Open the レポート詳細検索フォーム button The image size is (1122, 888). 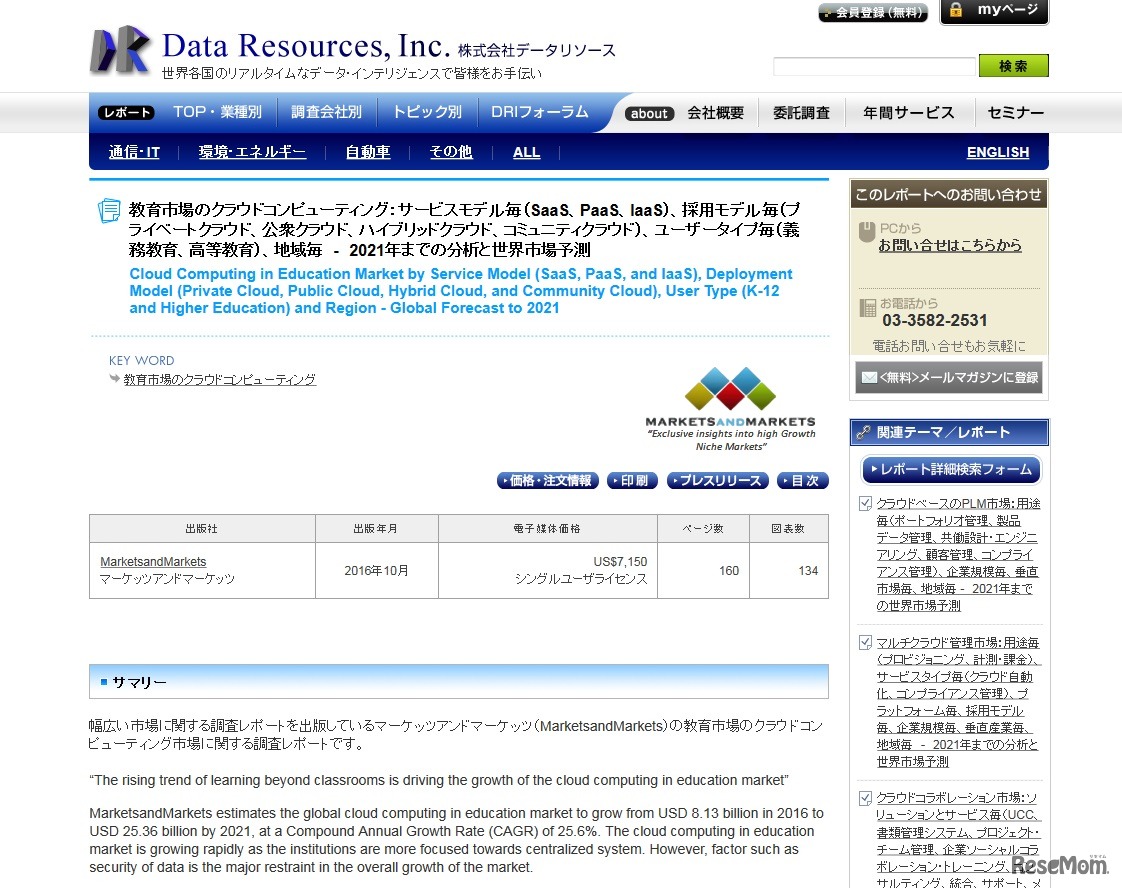pyautogui.click(x=951, y=470)
